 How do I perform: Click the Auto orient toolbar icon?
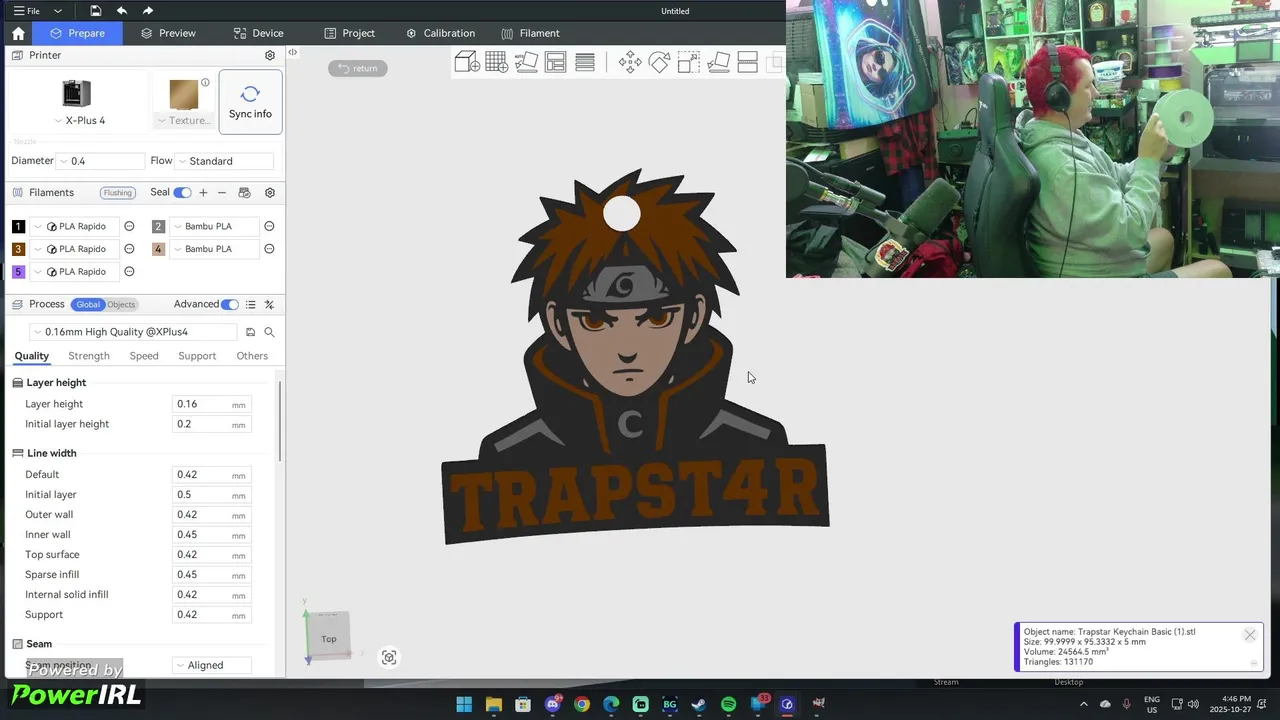point(526,62)
